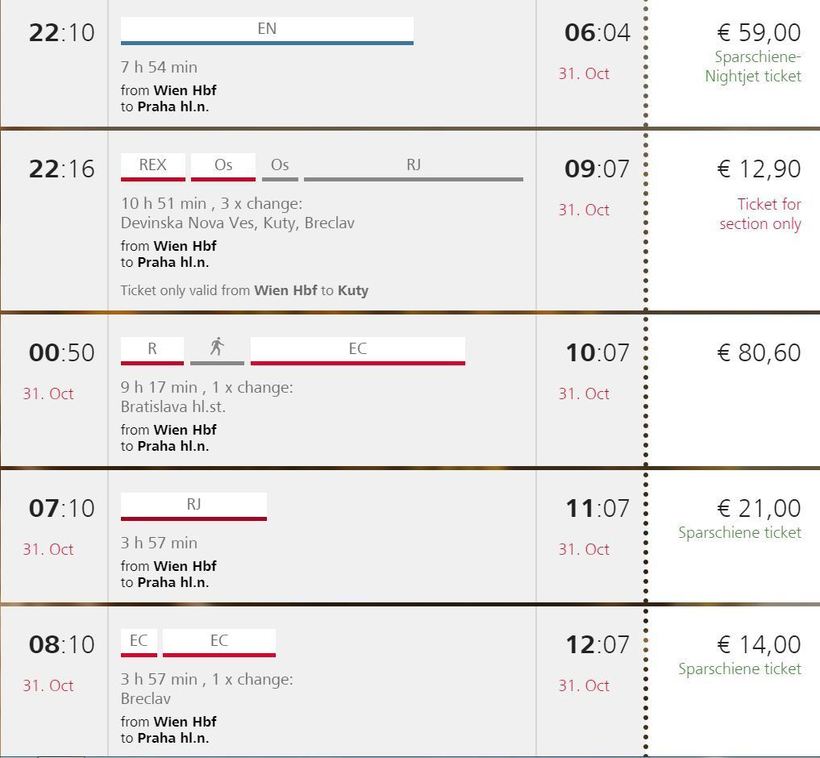The width and height of the screenshot is (820, 758).
Task: Expand the 22:16 departure connection
Action: point(61,169)
